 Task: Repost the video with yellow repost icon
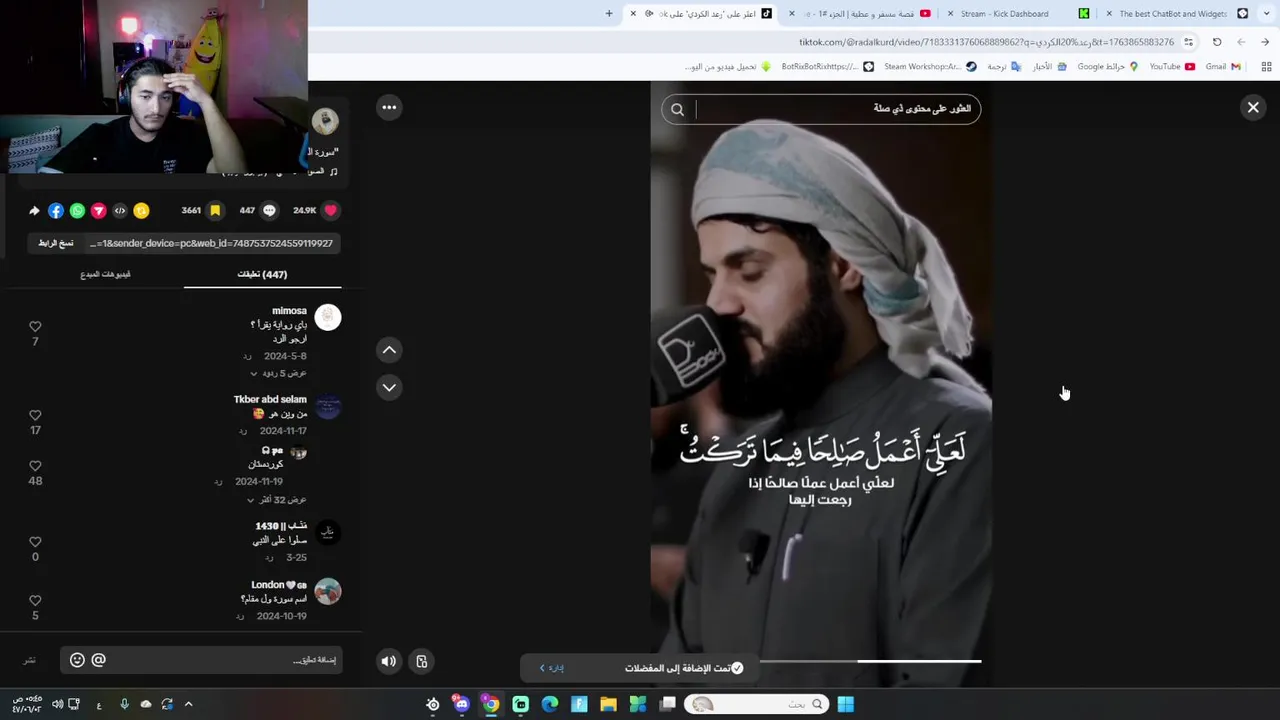click(142, 211)
